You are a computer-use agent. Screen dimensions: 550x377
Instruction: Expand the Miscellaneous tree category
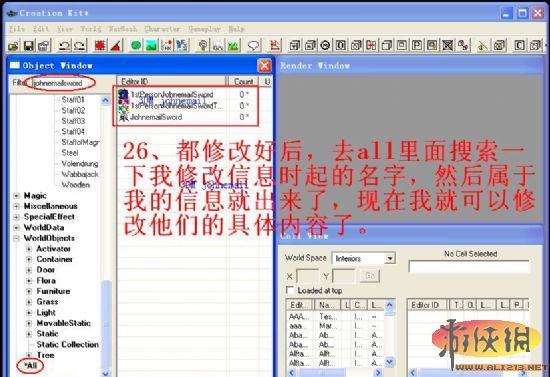click(x=16, y=206)
